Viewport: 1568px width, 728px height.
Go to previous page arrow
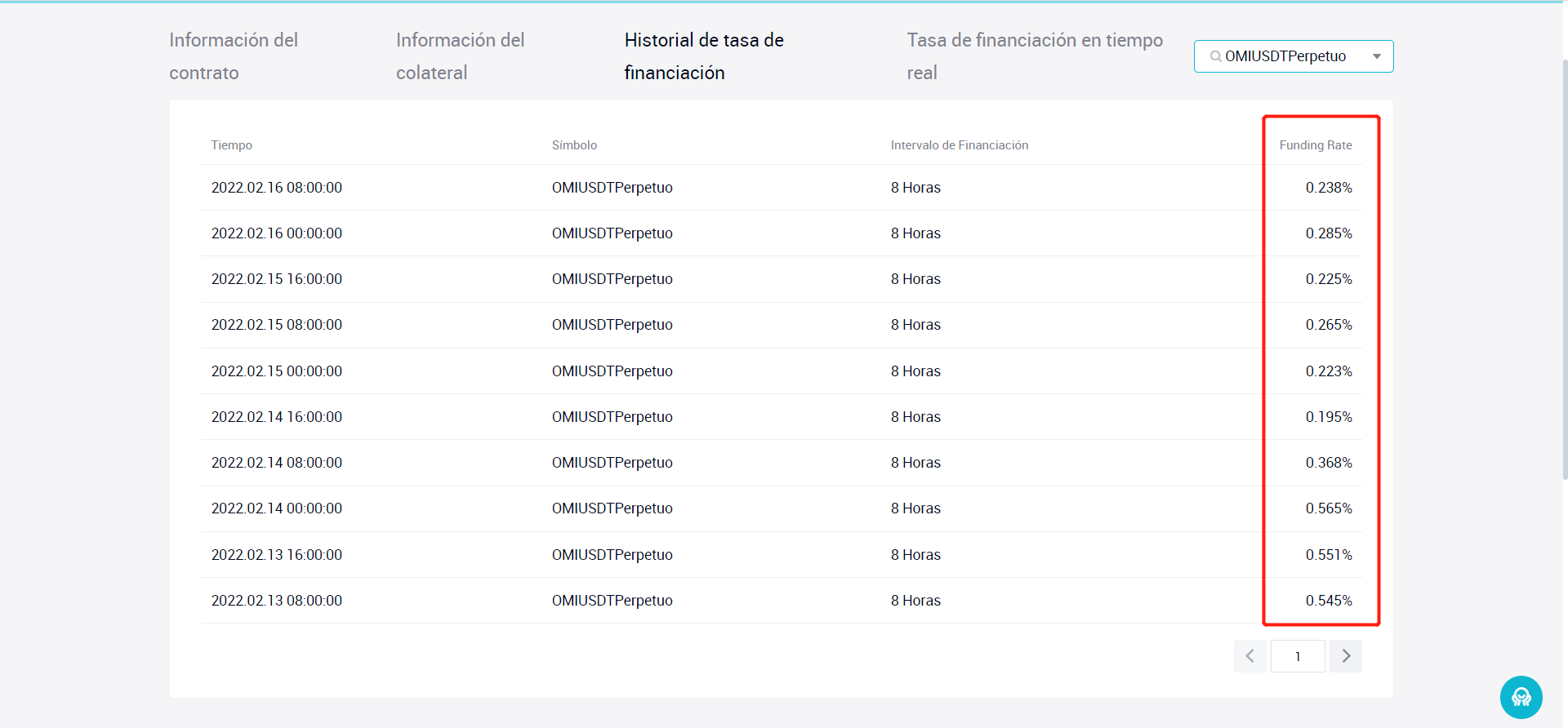click(1249, 656)
